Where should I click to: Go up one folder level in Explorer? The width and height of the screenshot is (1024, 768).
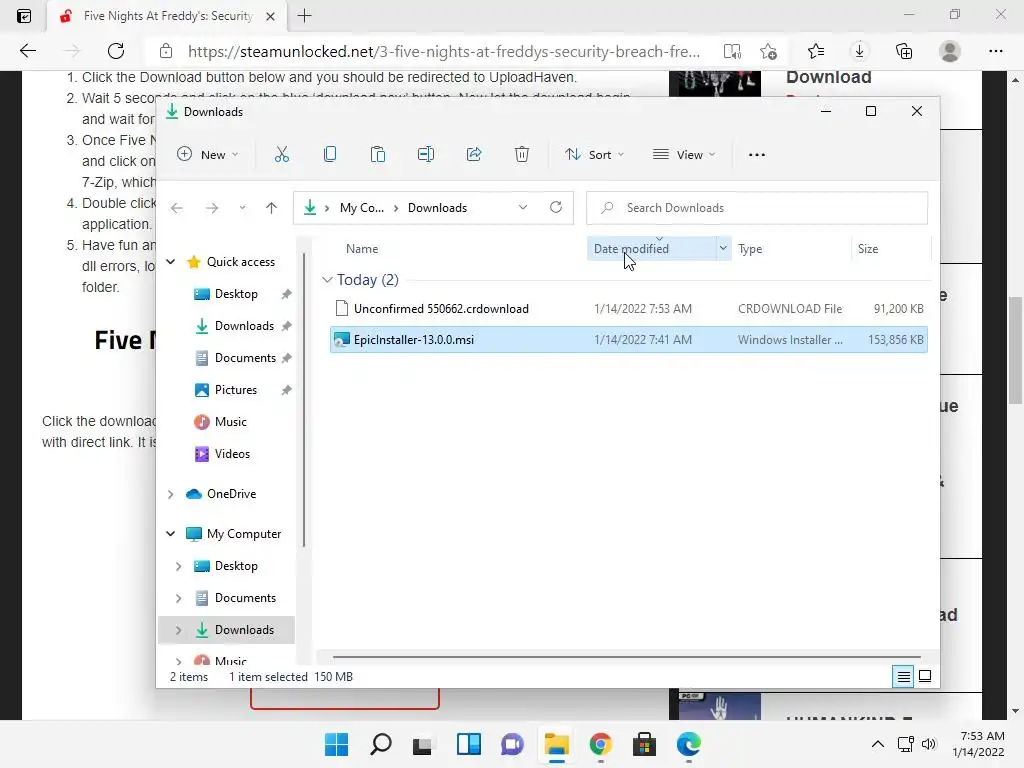pyautogui.click(x=271, y=208)
